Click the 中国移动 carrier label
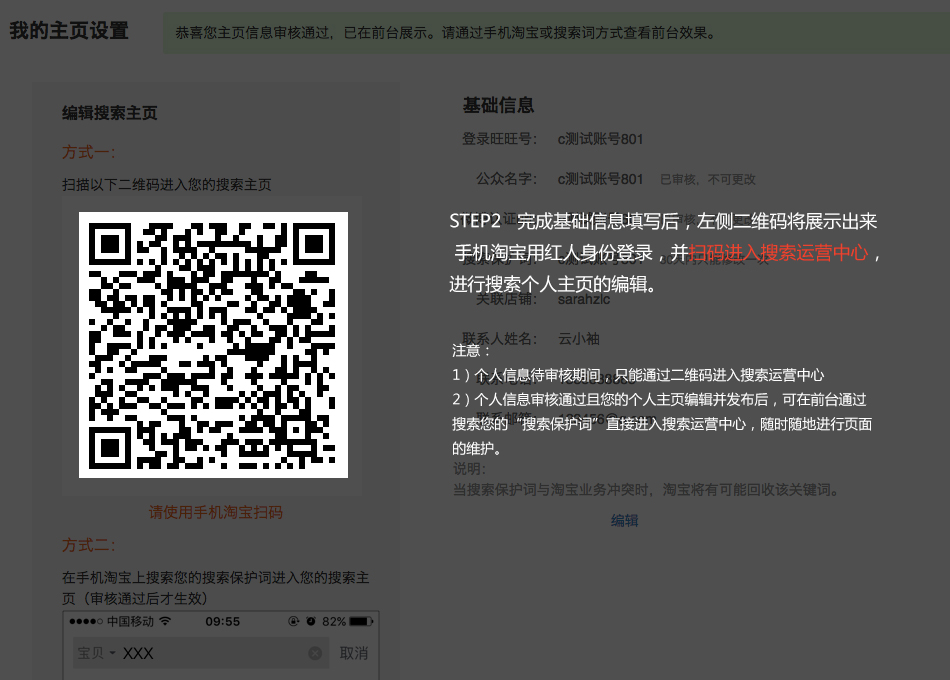 130,621
